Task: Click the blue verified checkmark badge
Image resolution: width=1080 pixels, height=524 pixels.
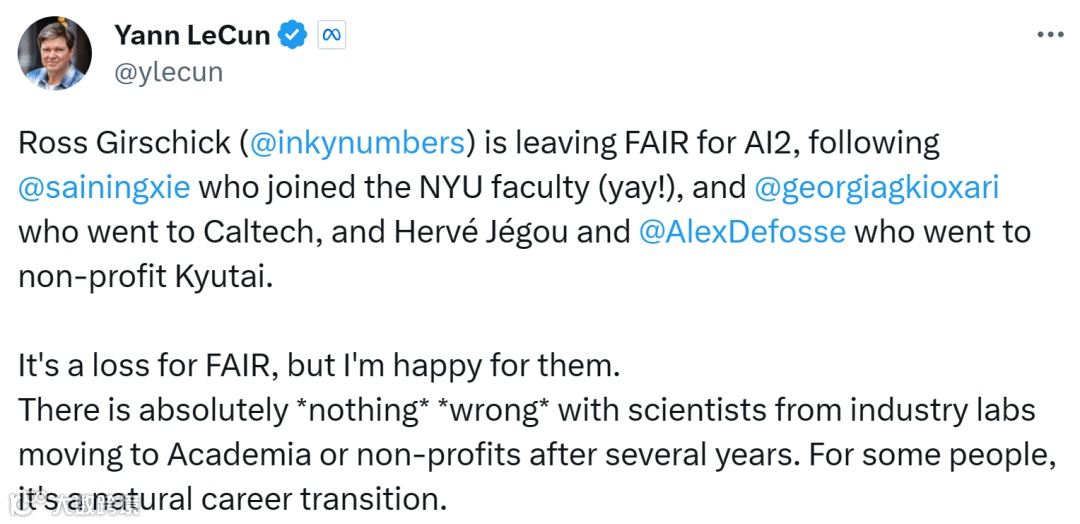Action: [x=293, y=36]
